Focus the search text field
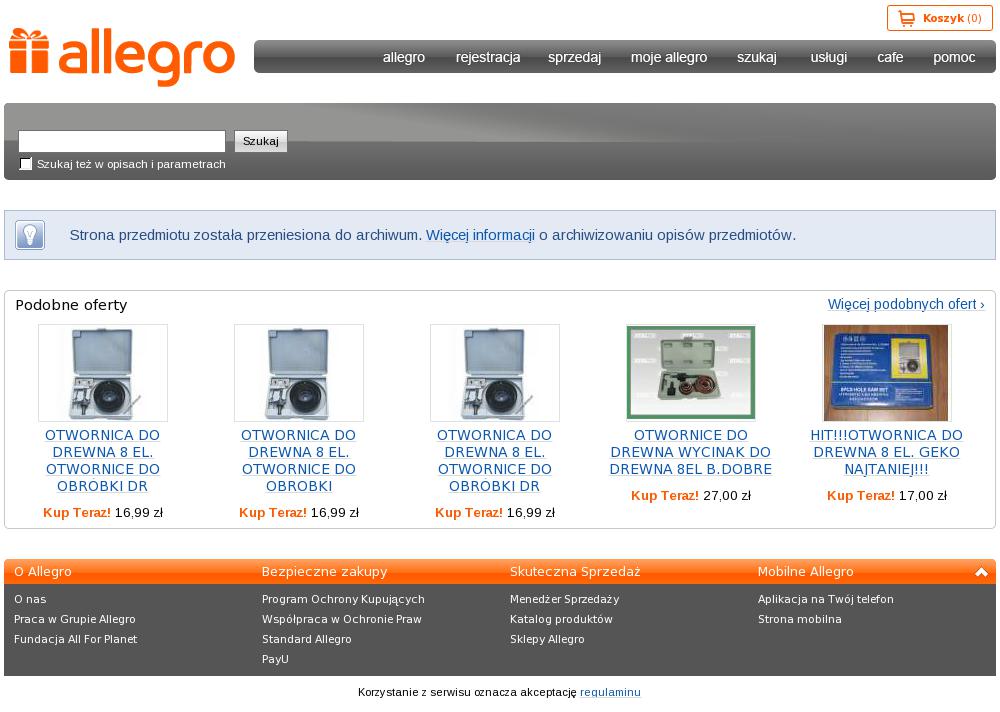Image resolution: width=1000 pixels, height=712 pixels. (122, 141)
